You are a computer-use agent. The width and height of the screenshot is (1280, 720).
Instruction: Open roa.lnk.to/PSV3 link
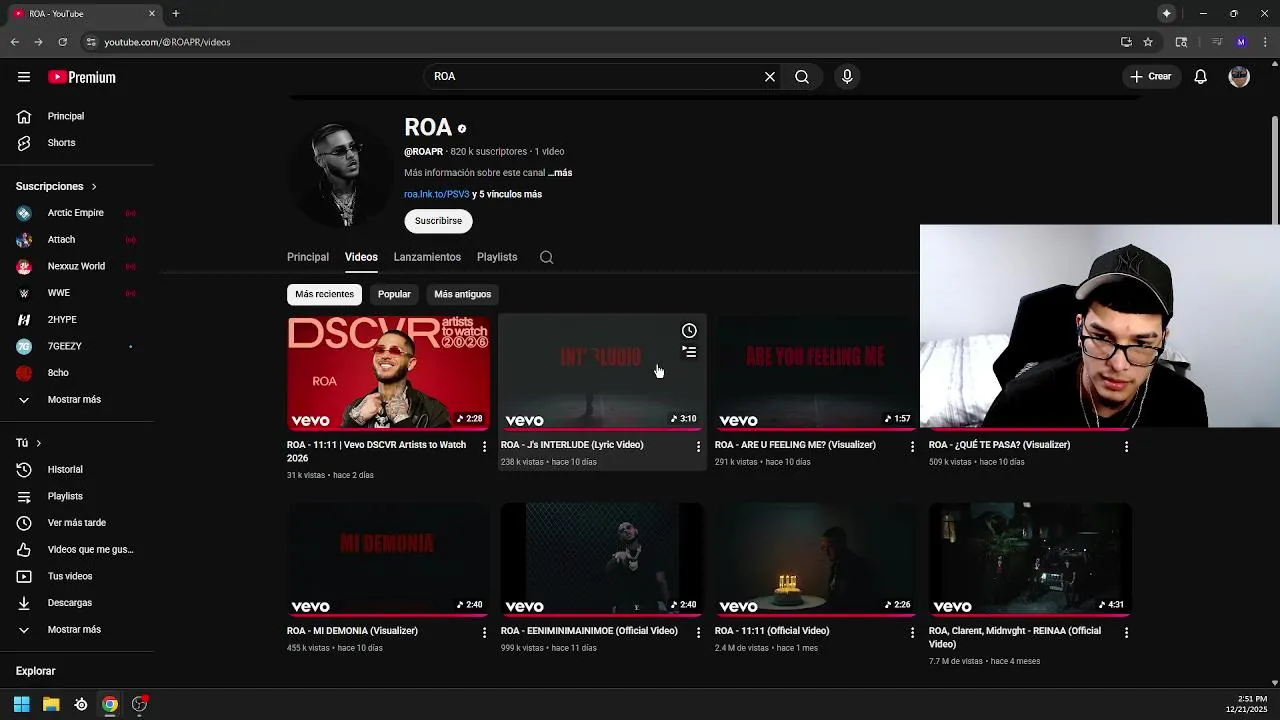(x=436, y=194)
